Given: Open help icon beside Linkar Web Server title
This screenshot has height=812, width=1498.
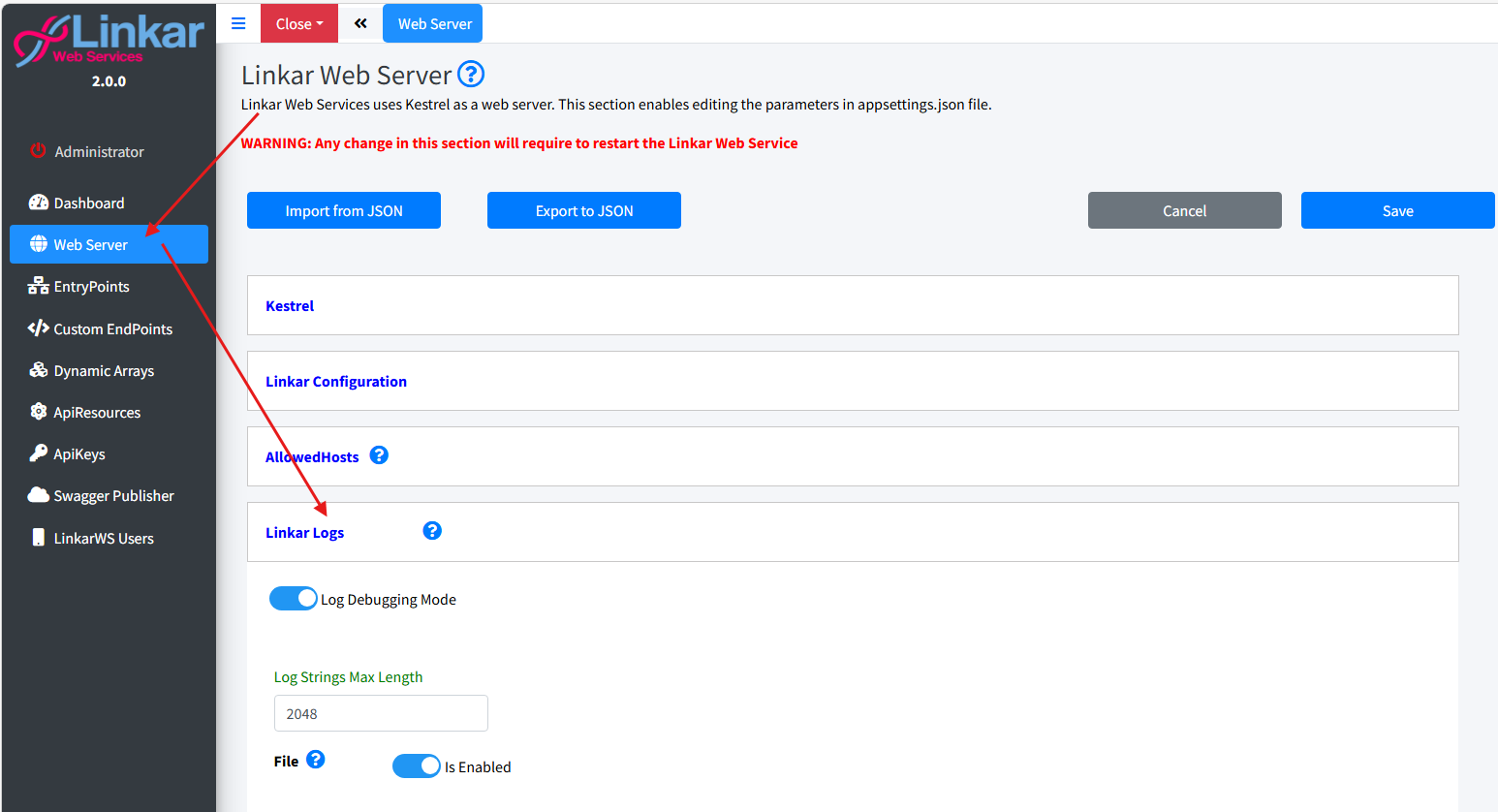Looking at the screenshot, I should point(471,74).
